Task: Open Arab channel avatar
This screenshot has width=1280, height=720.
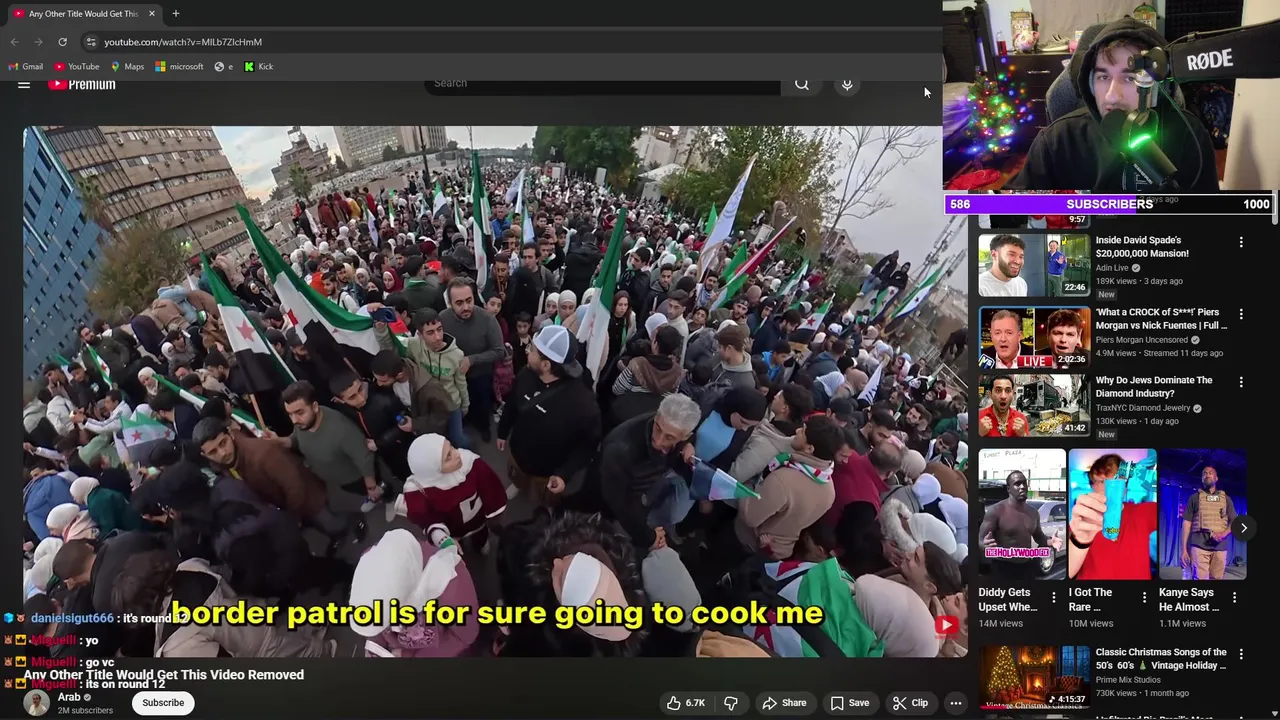Action: [x=37, y=703]
